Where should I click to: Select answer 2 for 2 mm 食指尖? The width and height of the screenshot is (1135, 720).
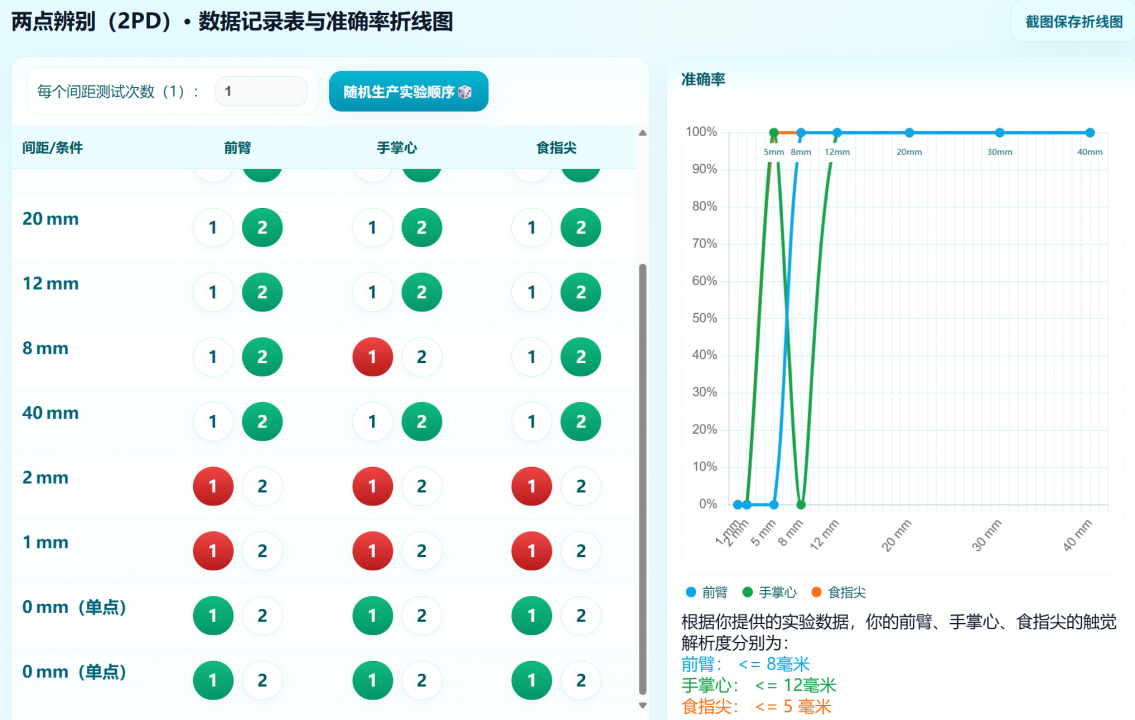point(580,487)
